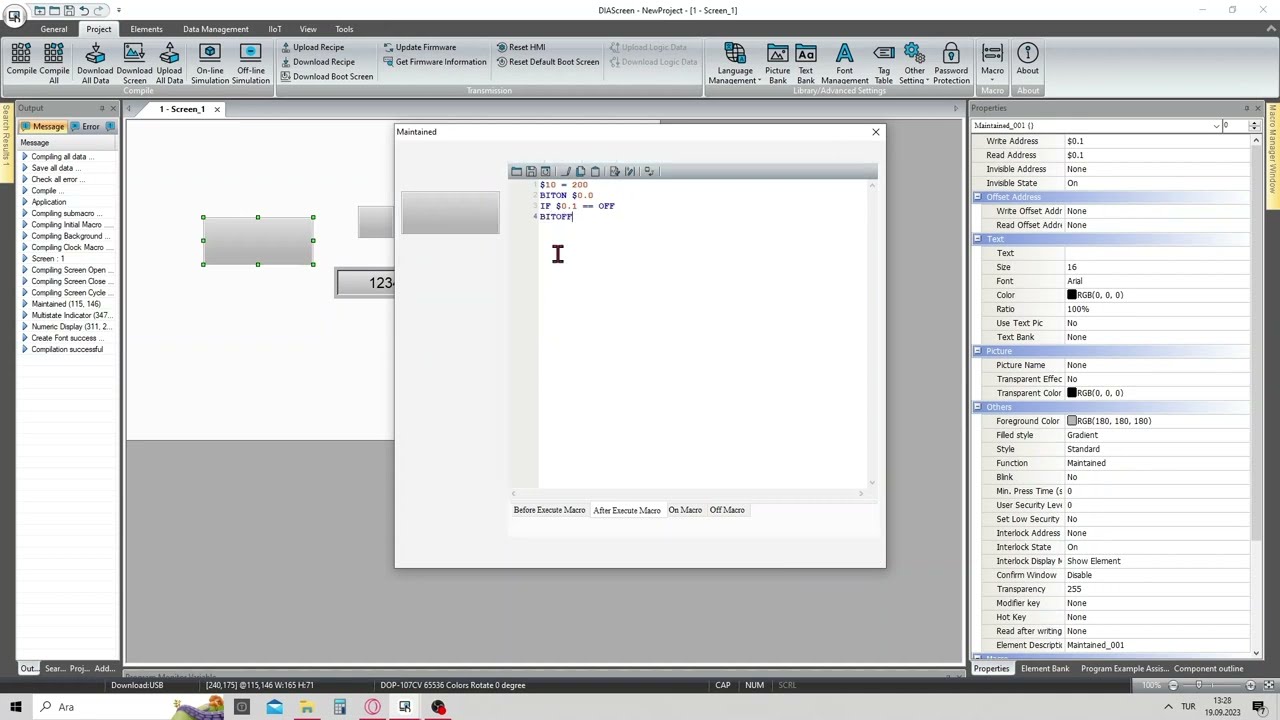The image size is (1280, 720).
Task: Open element selector dropdown Maintained_001
Action: tap(1217, 126)
